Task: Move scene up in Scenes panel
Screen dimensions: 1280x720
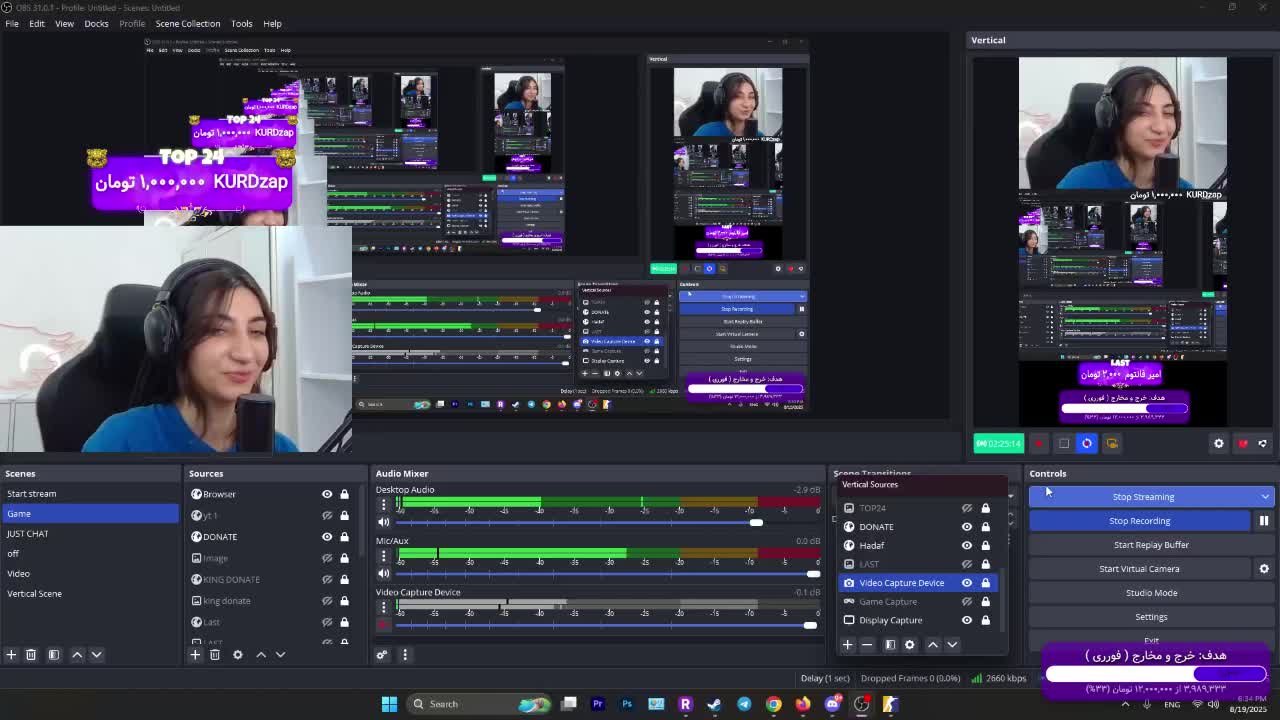Action: click(77, 655)
